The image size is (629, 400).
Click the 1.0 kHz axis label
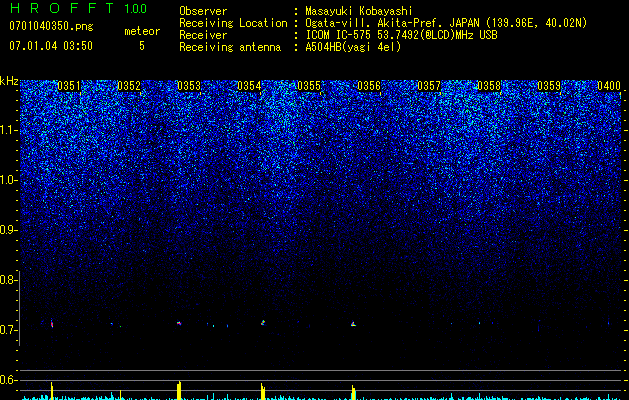tap(8, 180)
